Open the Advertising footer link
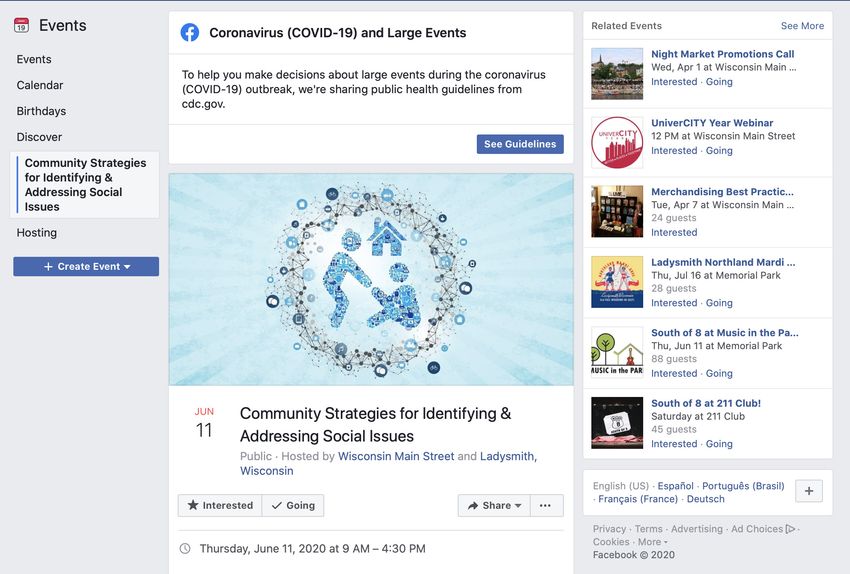This screenshot has height=574, width=850. [697, 528]
